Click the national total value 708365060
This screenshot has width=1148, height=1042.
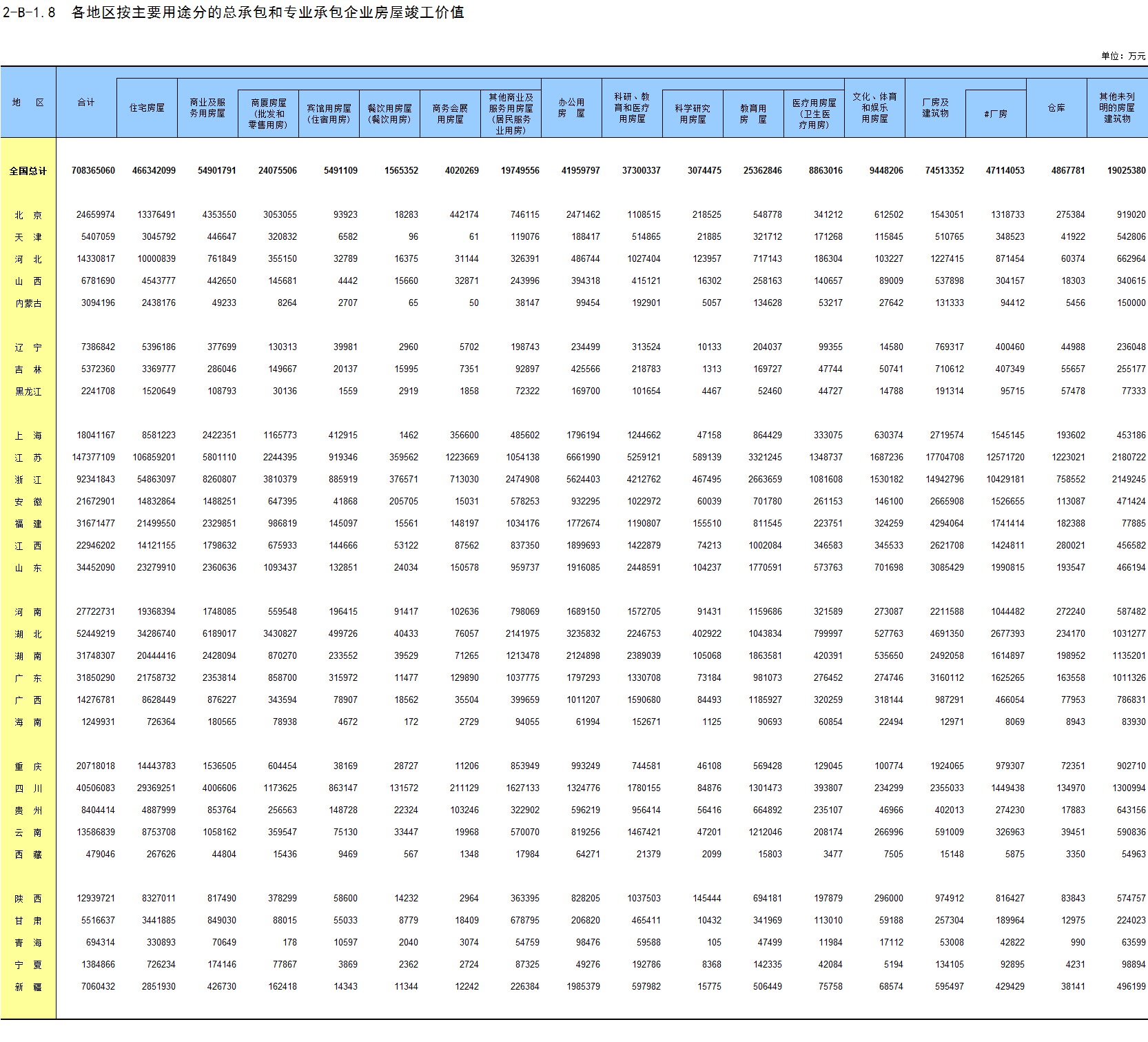pos(93,171)
